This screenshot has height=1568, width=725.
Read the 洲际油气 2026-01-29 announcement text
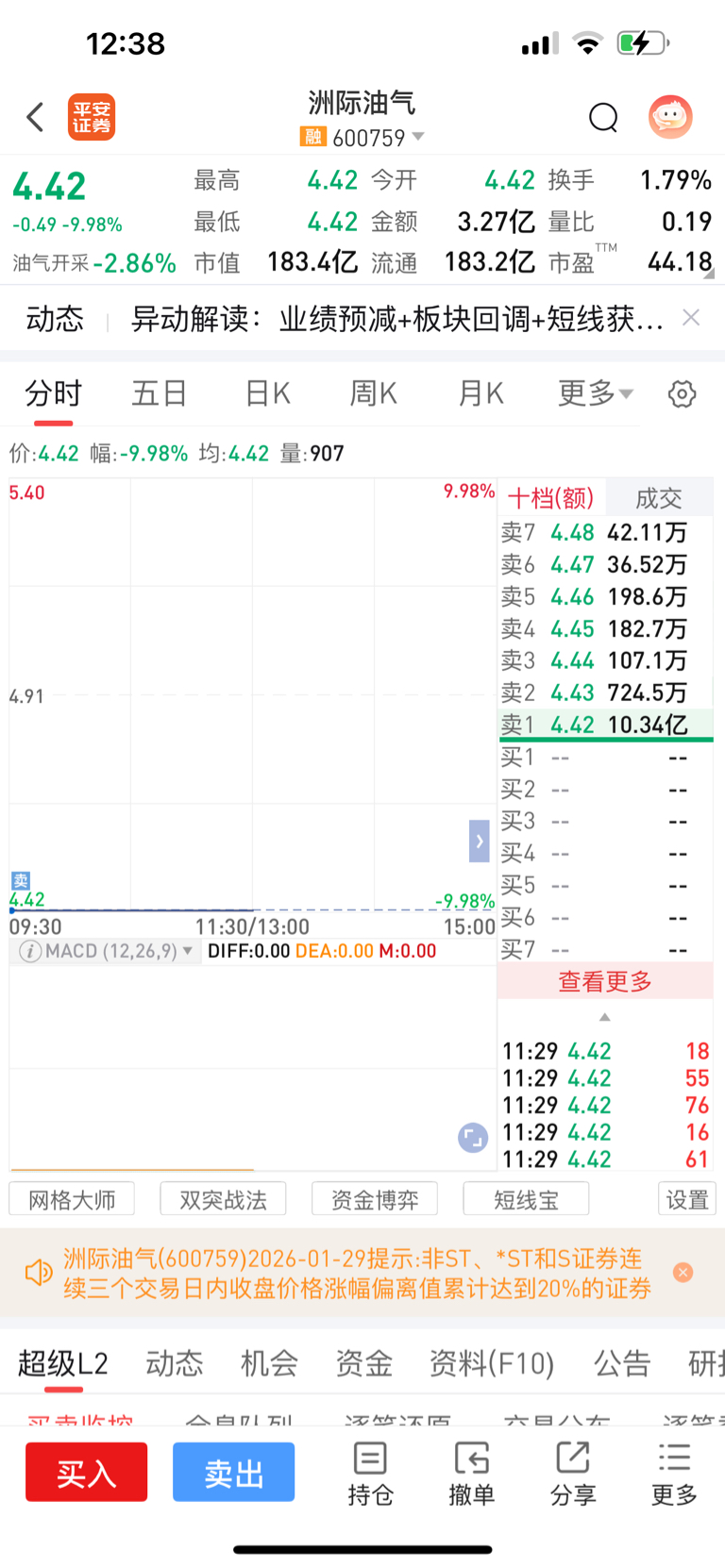(x=357, y=1273)
